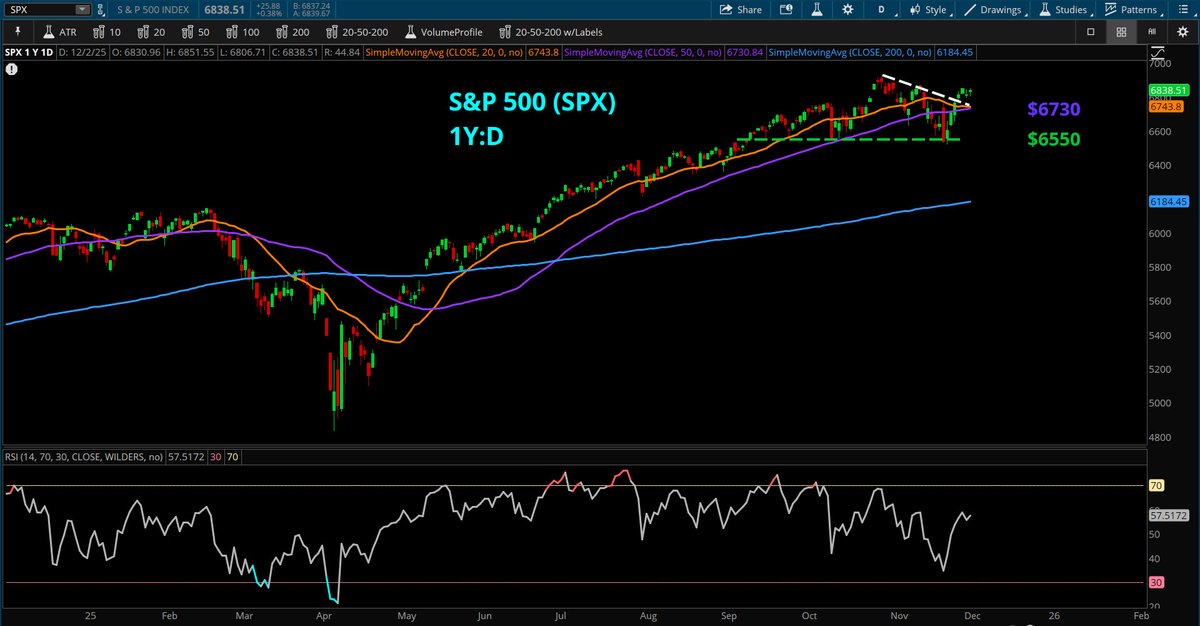Expand the D timeframe dropdown
The image size is (1200, 626).
point(880,9)
